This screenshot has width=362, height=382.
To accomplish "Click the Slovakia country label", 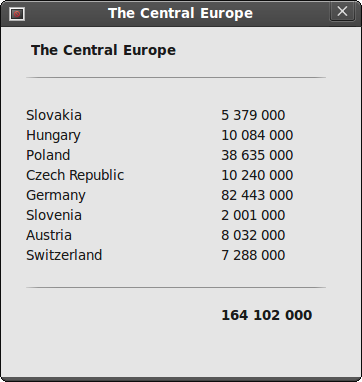I will pos(54,115).
